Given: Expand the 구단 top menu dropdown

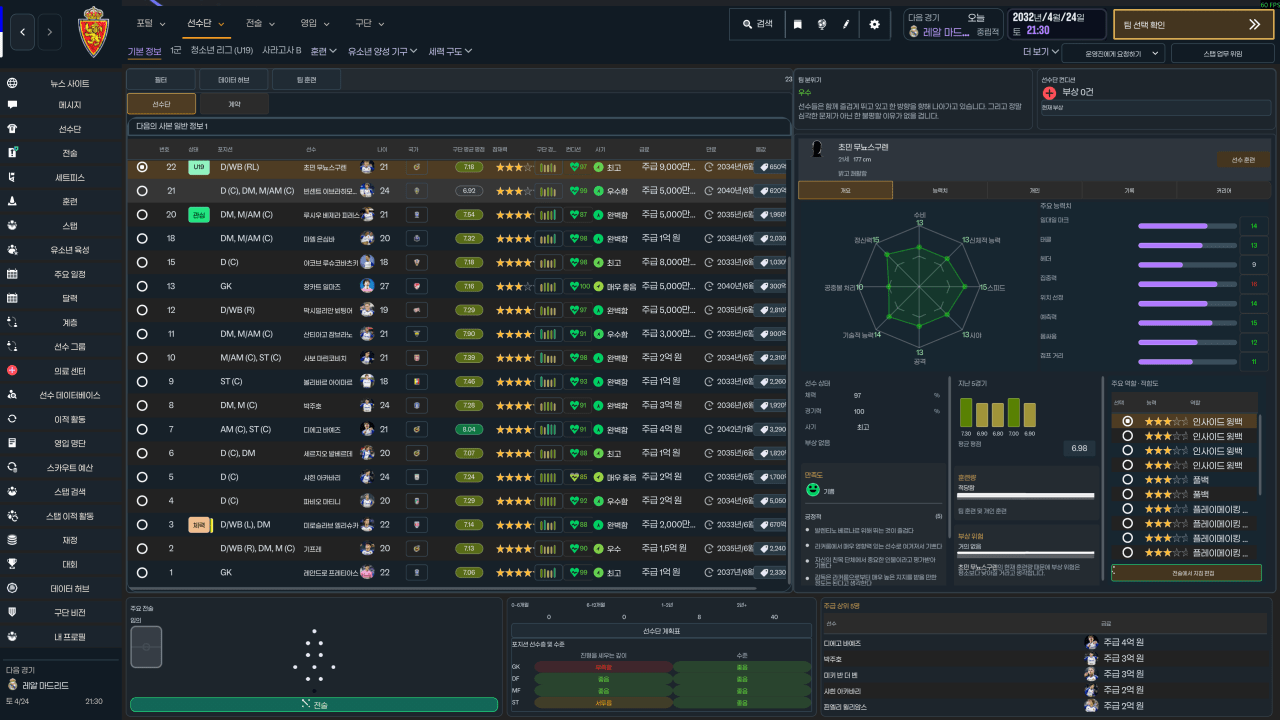Looking at the screenshot, I should point(369,23).
